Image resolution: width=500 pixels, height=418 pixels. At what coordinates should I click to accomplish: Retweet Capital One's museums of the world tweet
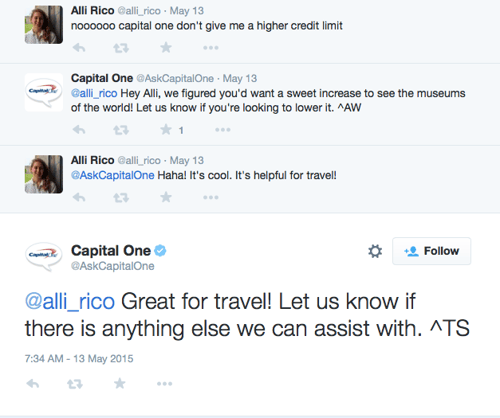coord(121,130)
